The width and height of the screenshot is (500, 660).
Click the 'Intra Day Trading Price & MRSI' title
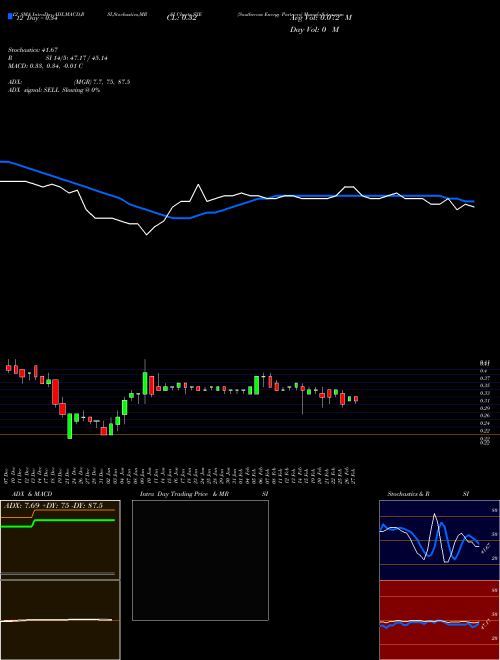point(204,494)
